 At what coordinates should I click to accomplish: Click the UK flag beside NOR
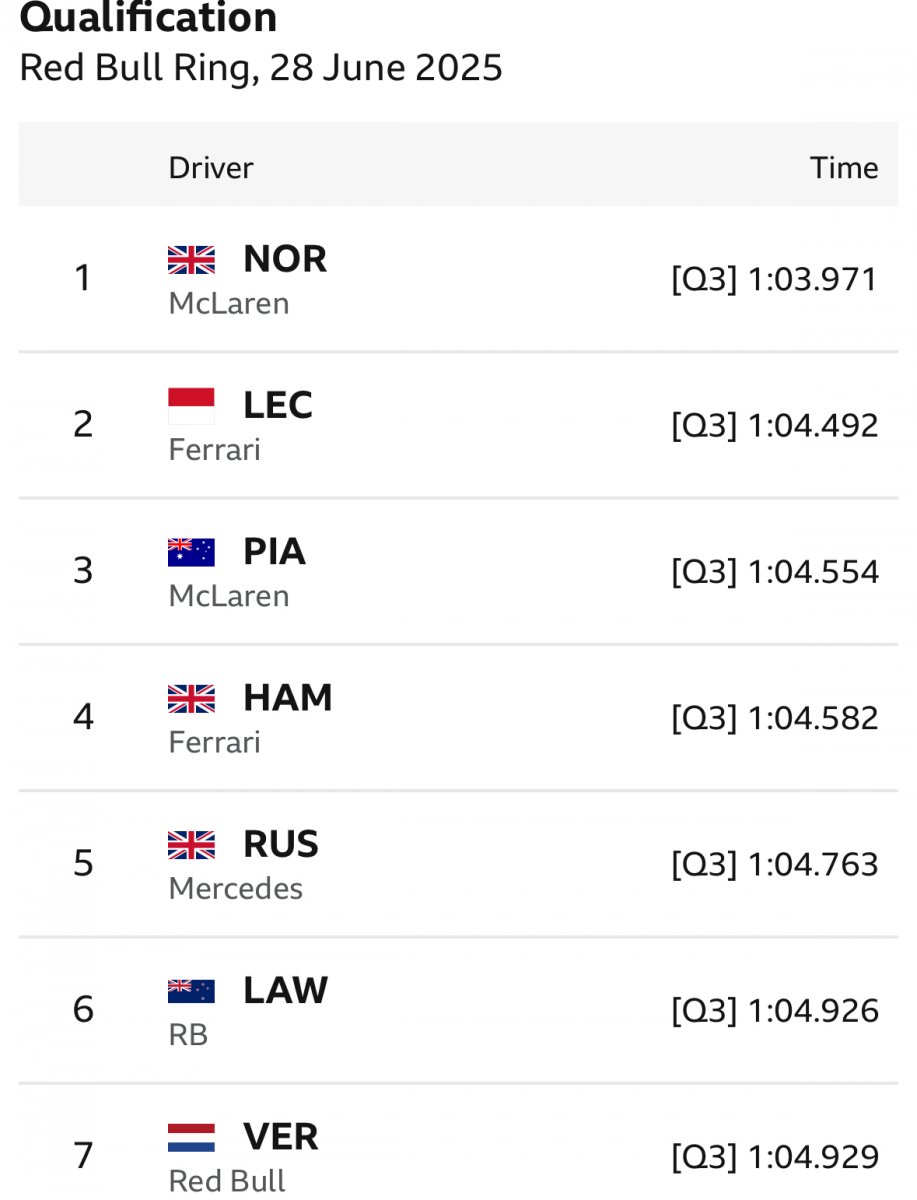coord(191,260)
